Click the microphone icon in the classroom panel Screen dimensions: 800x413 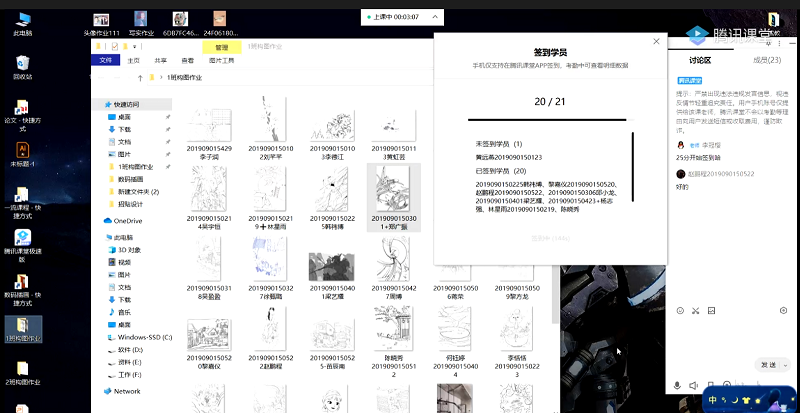coord(677,385)
